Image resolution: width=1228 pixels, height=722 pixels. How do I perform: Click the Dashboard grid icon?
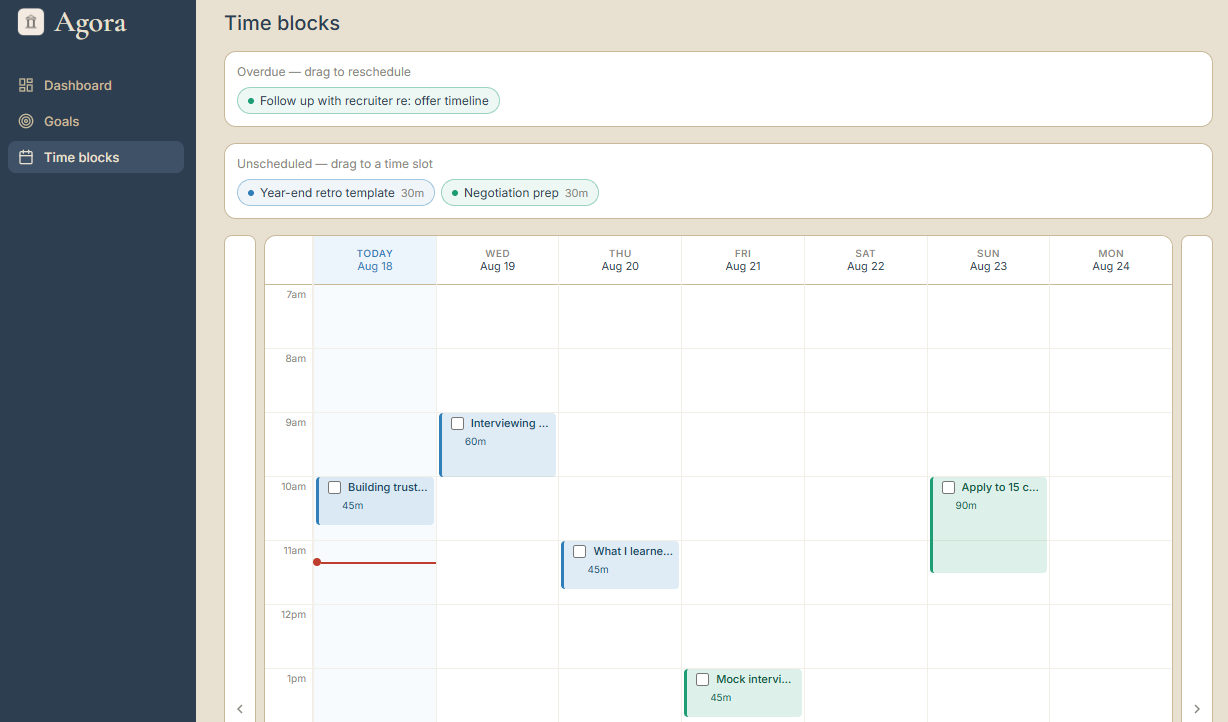(26, 85)
